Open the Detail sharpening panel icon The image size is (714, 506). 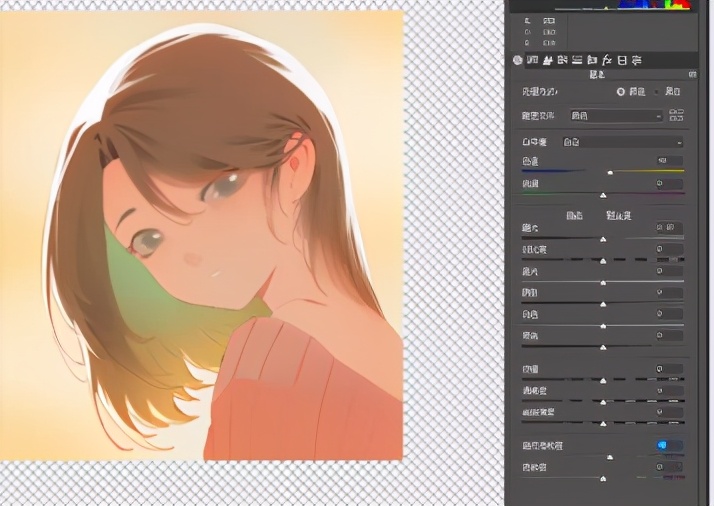click(x=547, y=60)
